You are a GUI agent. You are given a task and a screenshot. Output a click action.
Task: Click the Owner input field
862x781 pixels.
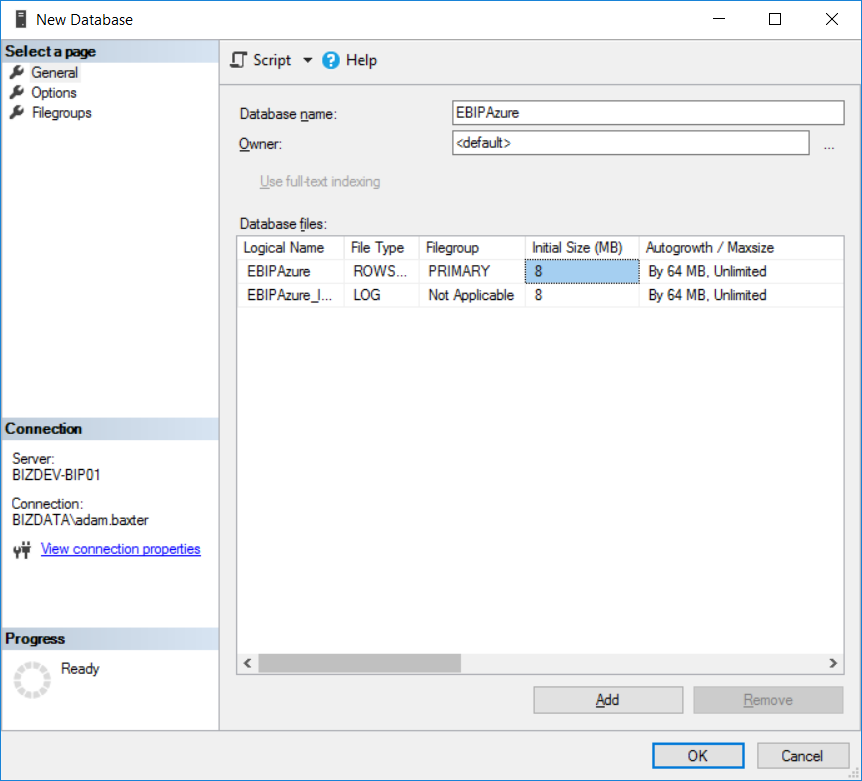631,143
